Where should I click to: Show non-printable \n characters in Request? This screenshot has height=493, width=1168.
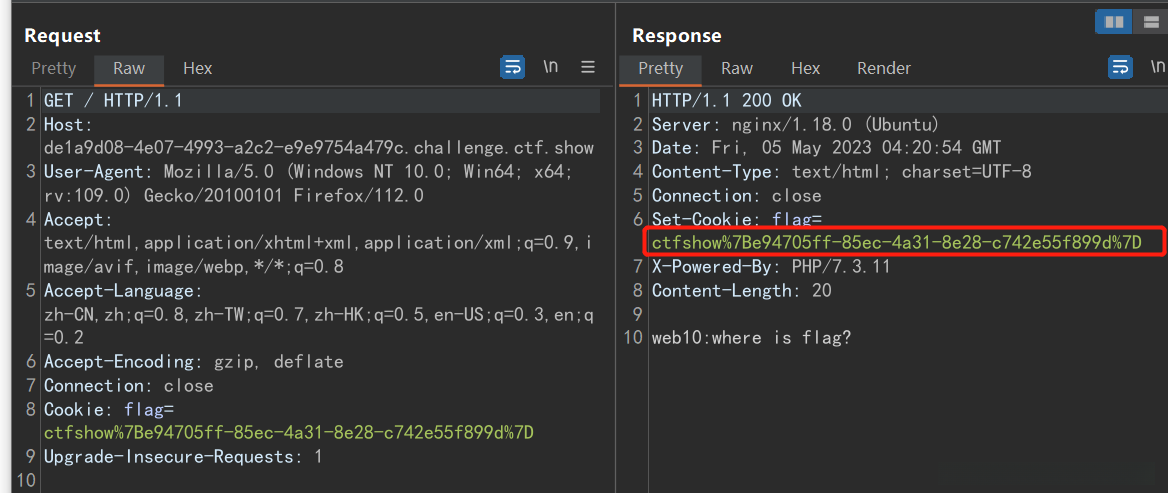point(550,68)
